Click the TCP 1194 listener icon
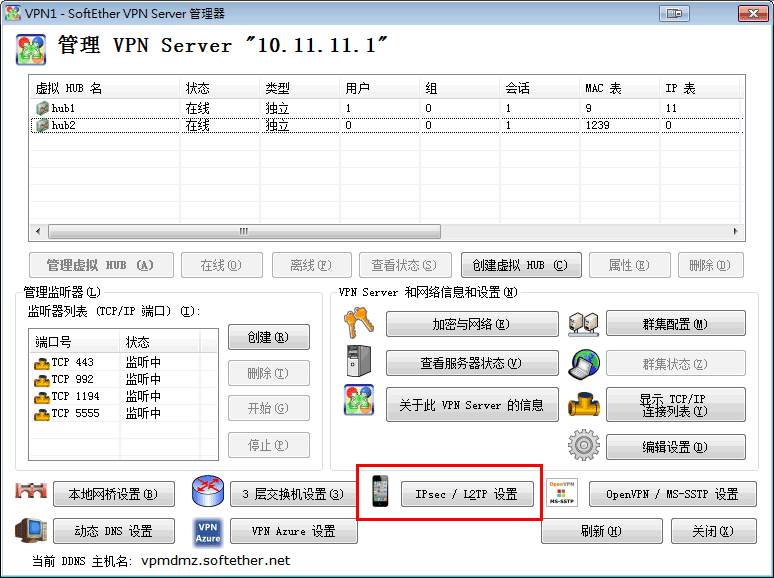Screen dimensions: 774x578 41,397
